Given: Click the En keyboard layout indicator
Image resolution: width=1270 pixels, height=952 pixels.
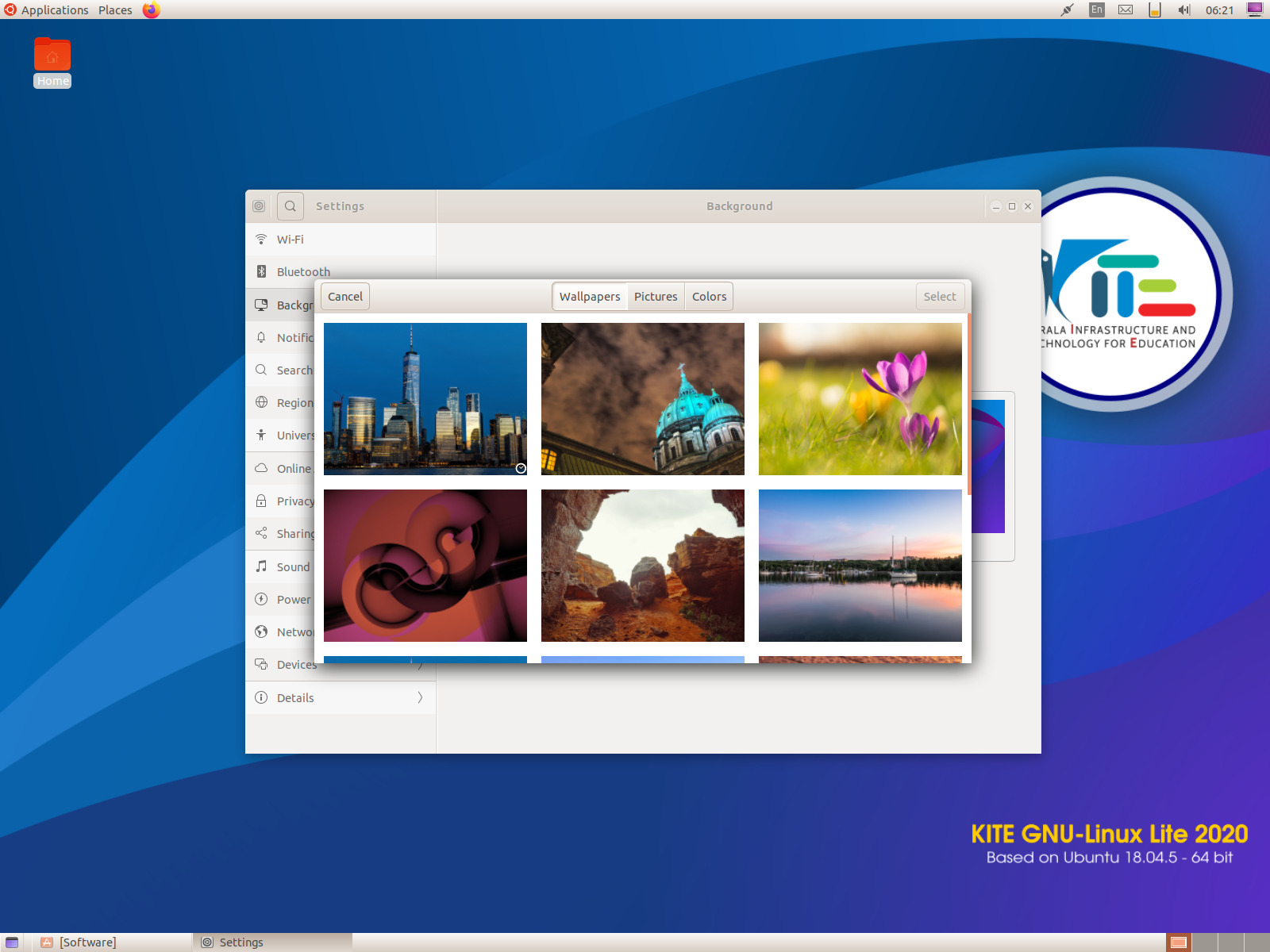Looking at the screenshot, I should (1095, 10).
